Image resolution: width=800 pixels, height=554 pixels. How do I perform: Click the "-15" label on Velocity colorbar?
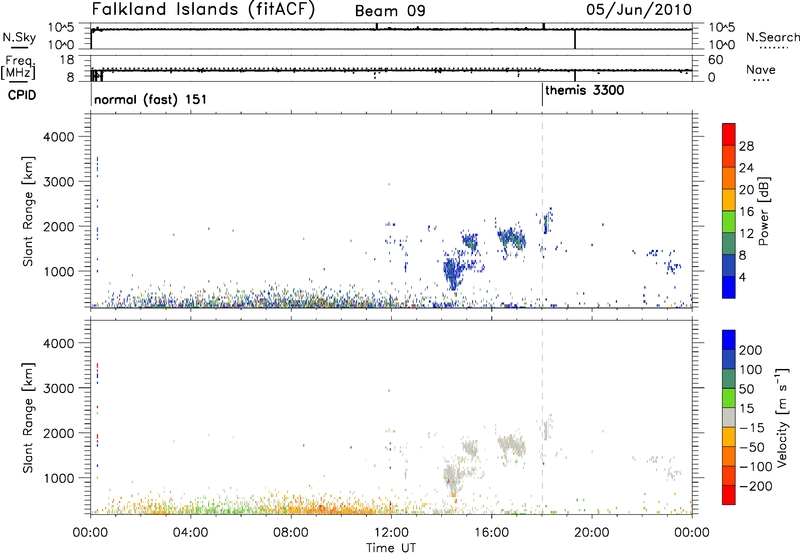(x=751, y=428)
